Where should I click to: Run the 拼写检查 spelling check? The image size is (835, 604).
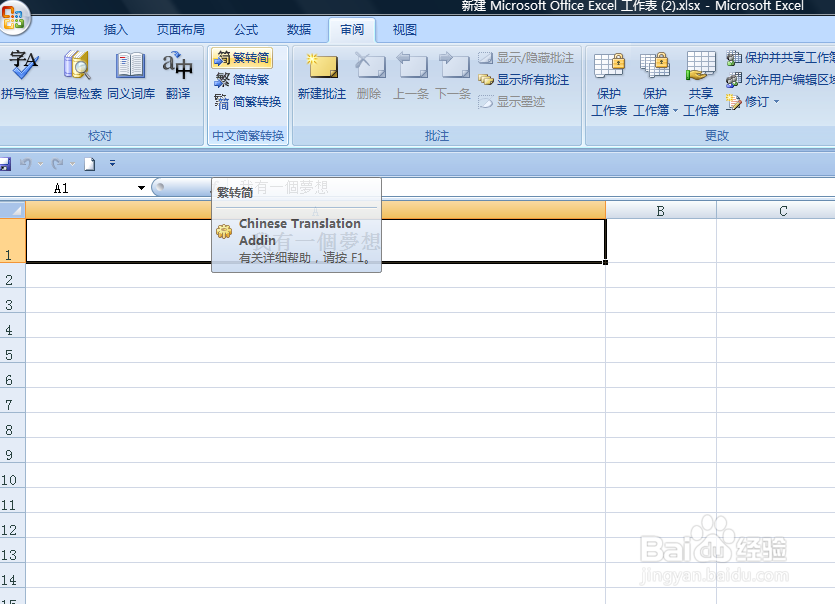[24, 76]
